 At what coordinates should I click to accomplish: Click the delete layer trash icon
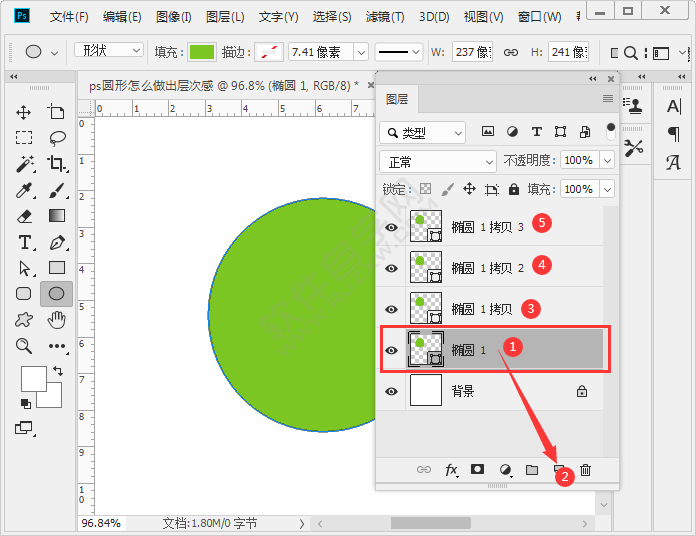[x=586, y=469]
